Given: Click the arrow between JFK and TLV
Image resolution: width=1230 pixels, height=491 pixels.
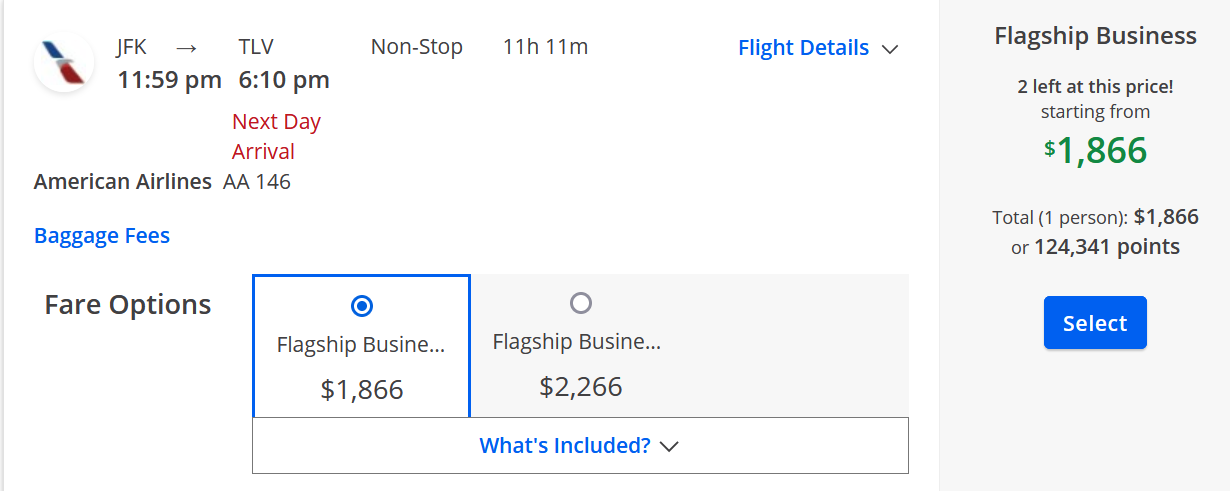Looking at the screenshot, I should (186, 47).
